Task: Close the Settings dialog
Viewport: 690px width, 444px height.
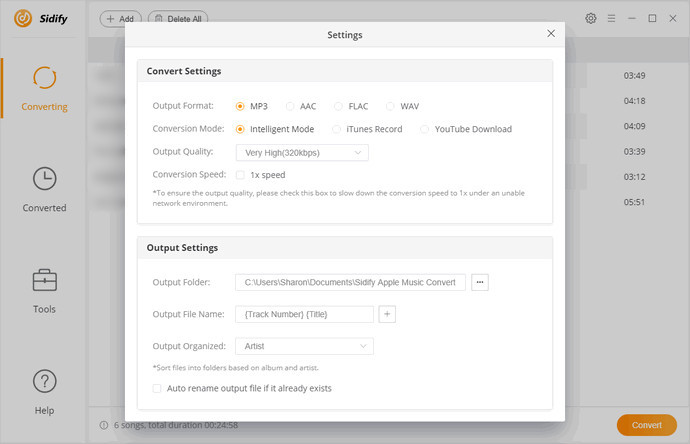Action: [x=551, y=33]
